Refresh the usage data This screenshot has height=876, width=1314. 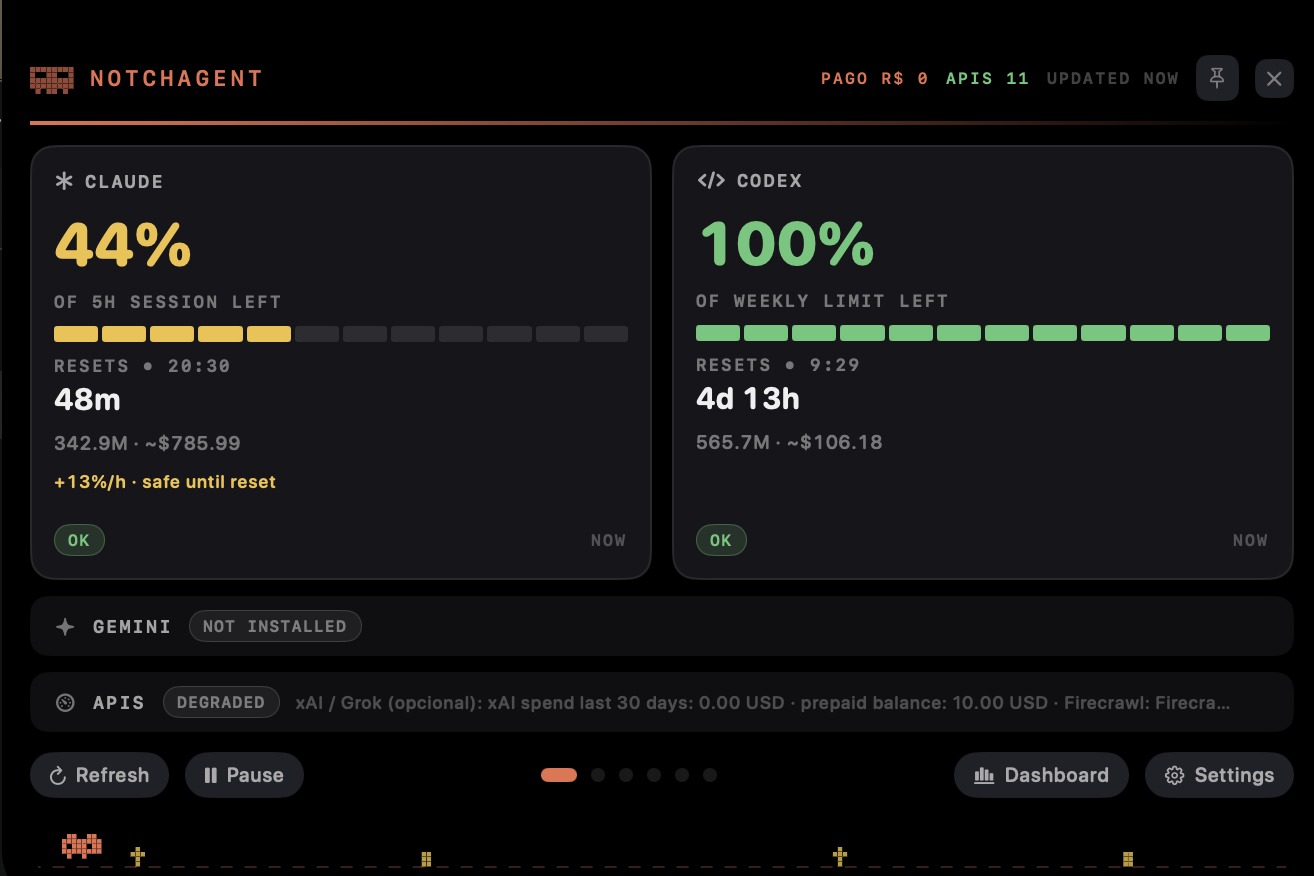99,775
